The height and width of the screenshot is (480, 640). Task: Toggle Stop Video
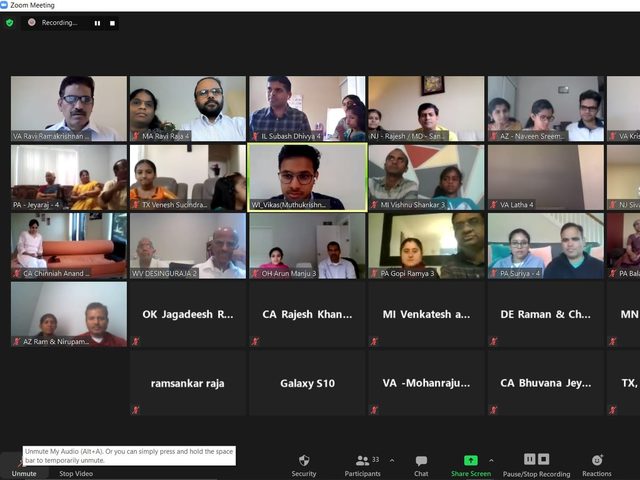coord(76,473)
